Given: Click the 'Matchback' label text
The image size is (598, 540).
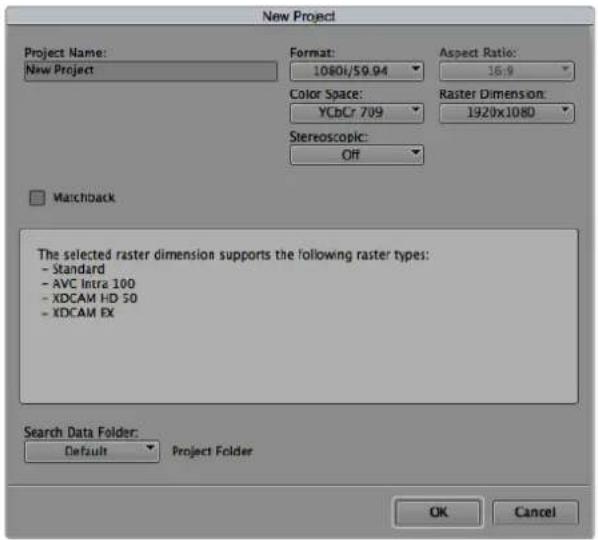Looking at the screenshot, I should 84,198.
